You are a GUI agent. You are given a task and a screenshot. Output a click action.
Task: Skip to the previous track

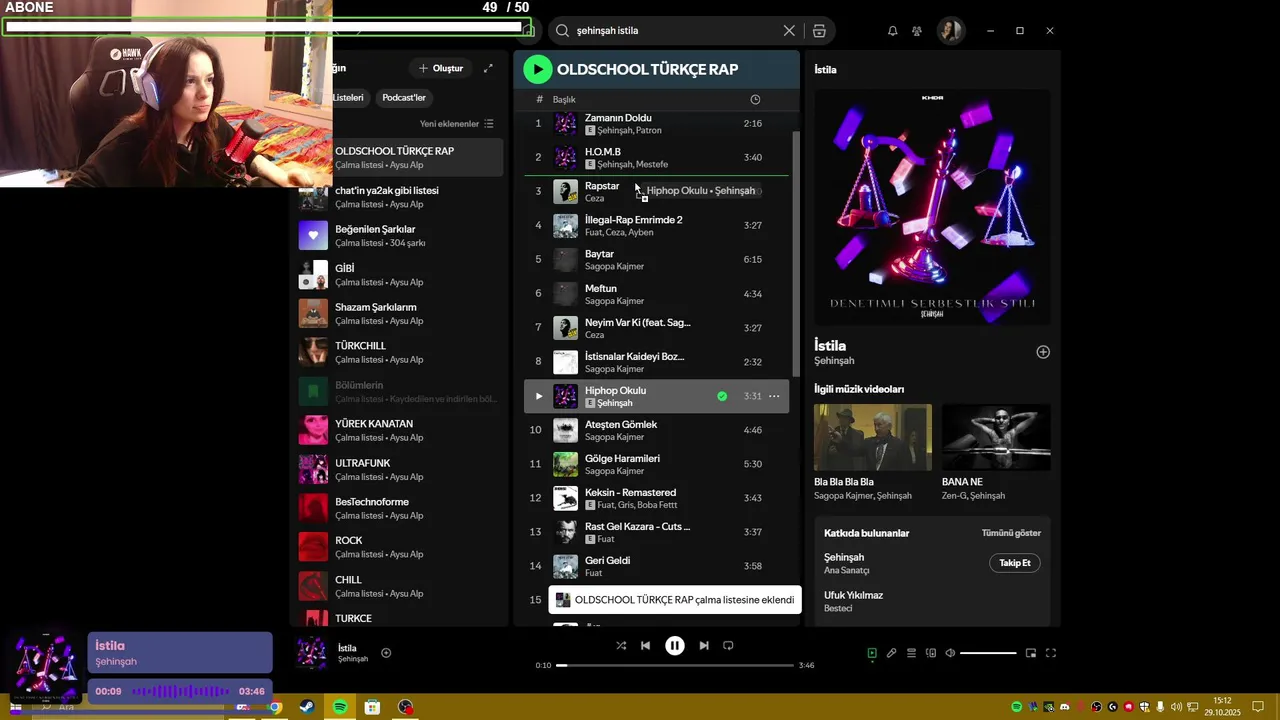645,646
